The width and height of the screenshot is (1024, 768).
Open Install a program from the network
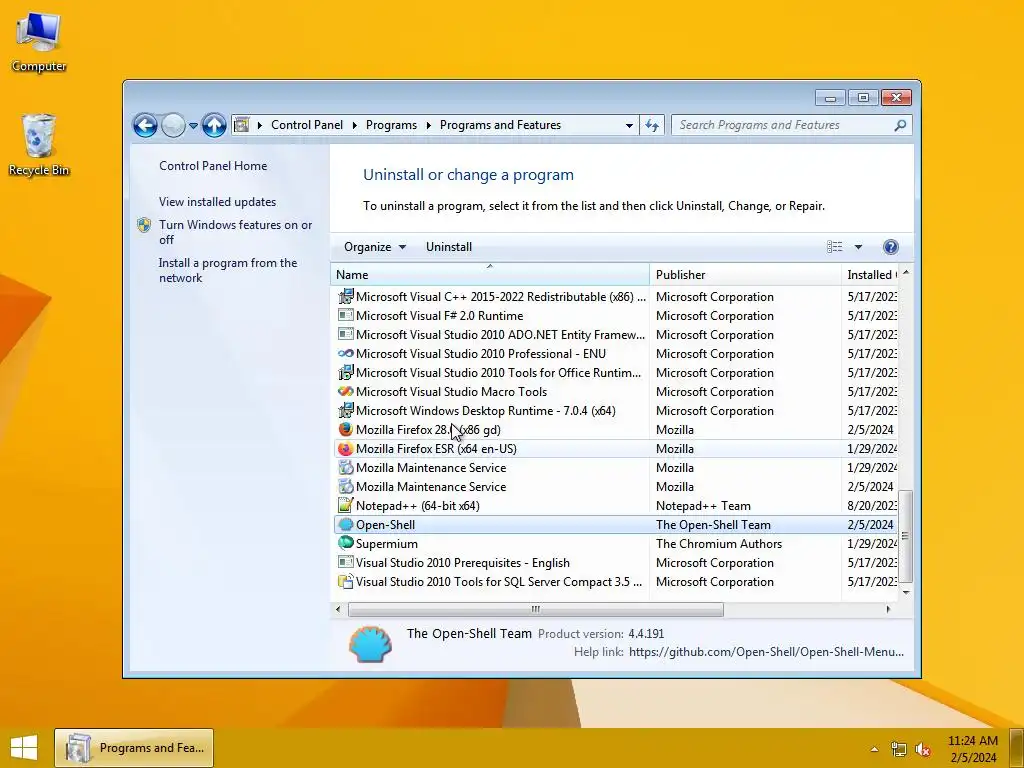227,270
